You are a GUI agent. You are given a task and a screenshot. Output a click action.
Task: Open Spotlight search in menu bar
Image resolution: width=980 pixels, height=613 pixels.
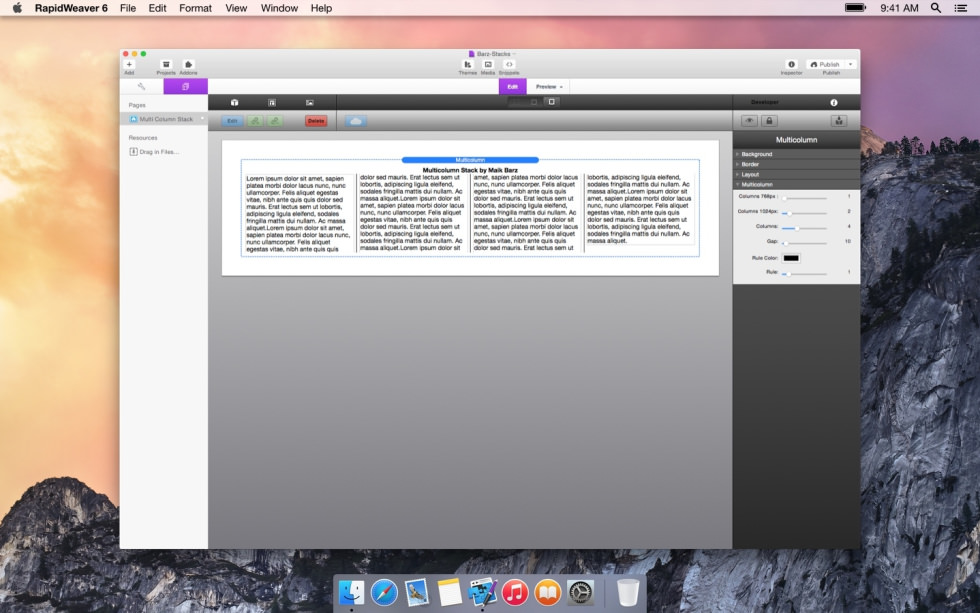[936, 8]
